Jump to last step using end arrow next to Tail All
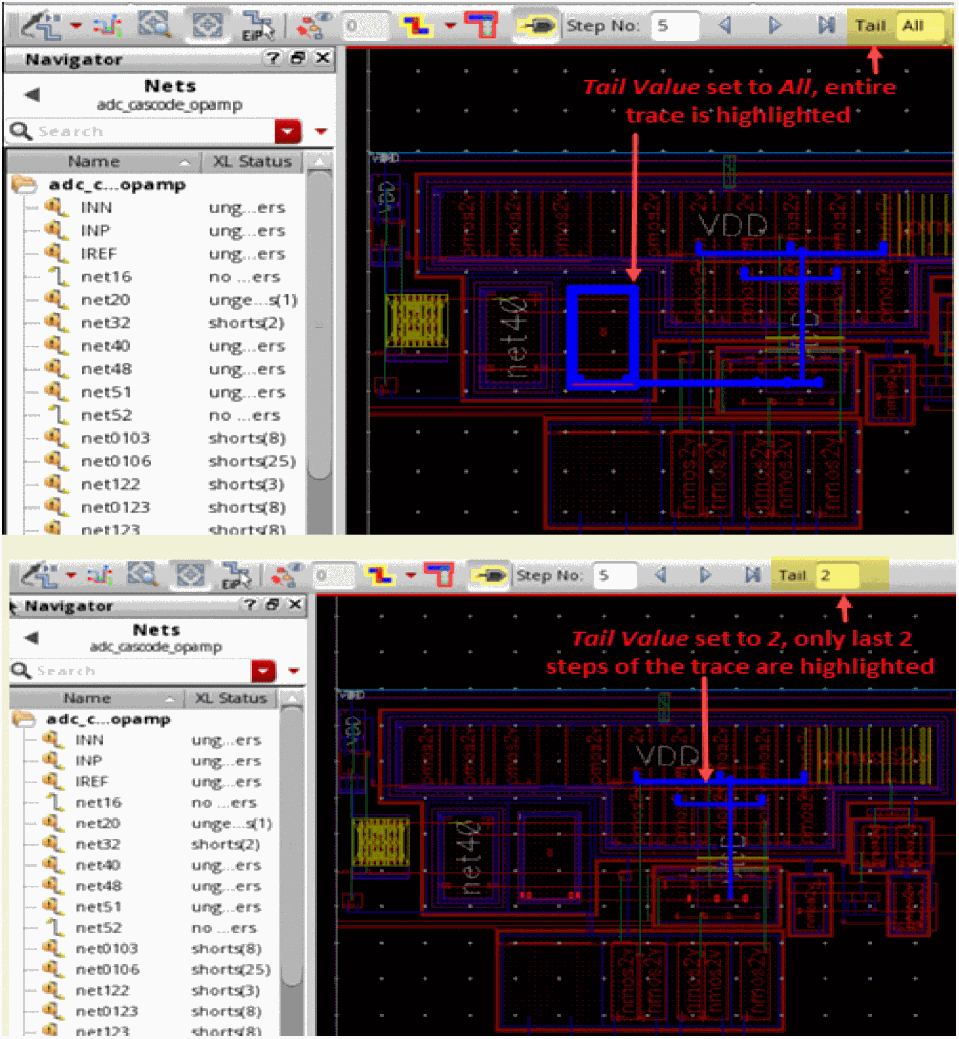The image size is (959, 1039). (x=826, y=25)
